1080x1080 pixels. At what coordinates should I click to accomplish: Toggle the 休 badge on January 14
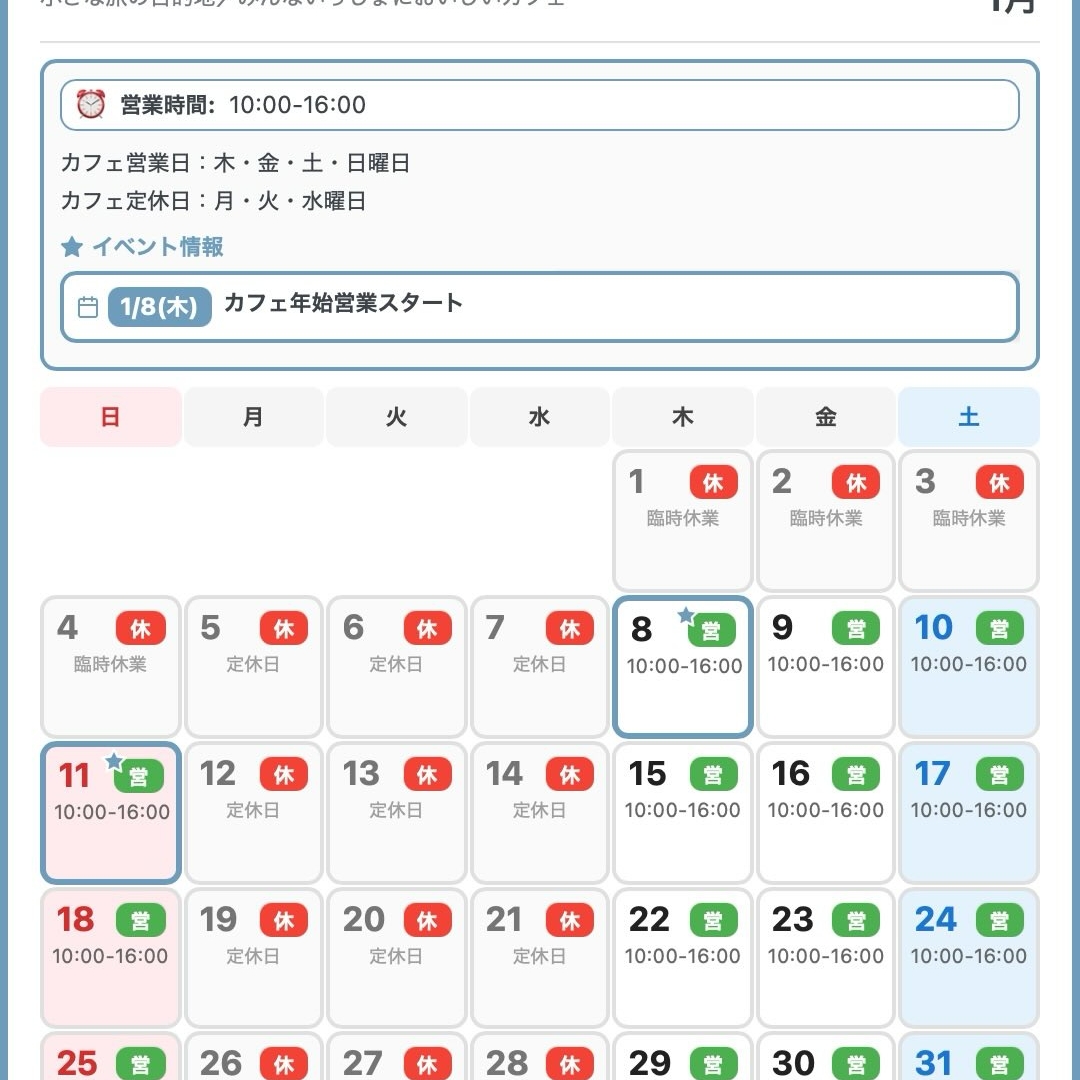(x=570, y=774)
